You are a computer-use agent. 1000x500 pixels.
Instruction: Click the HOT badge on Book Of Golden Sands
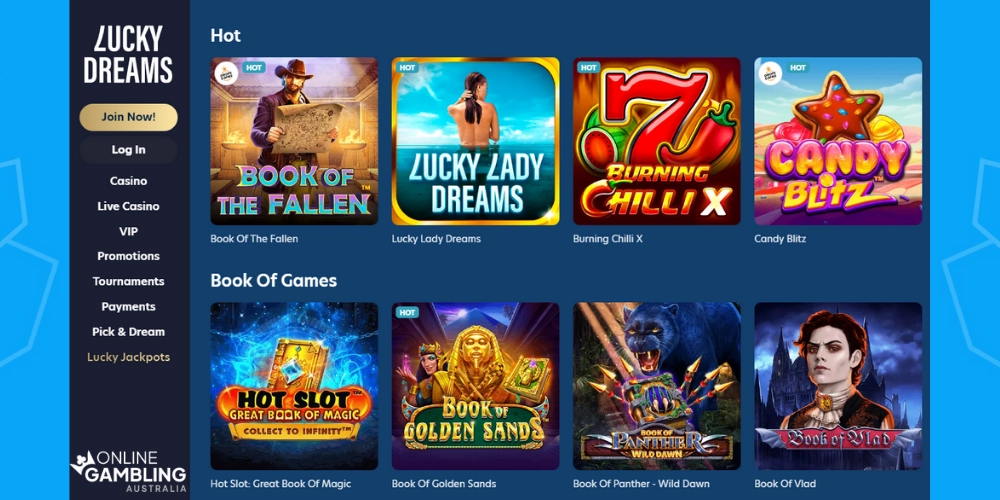(407, 312)
